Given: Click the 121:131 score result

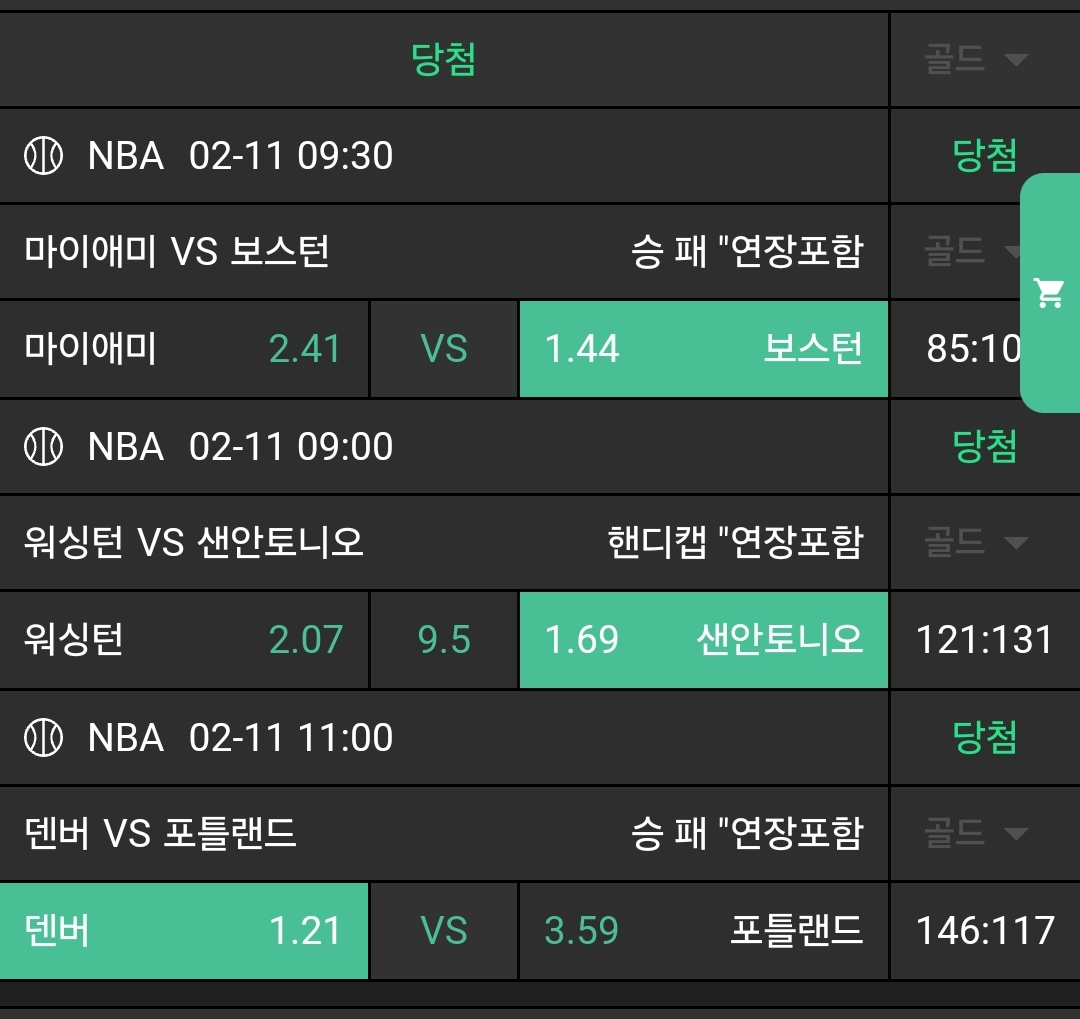Looking at the screenshot, I should 985,639.
